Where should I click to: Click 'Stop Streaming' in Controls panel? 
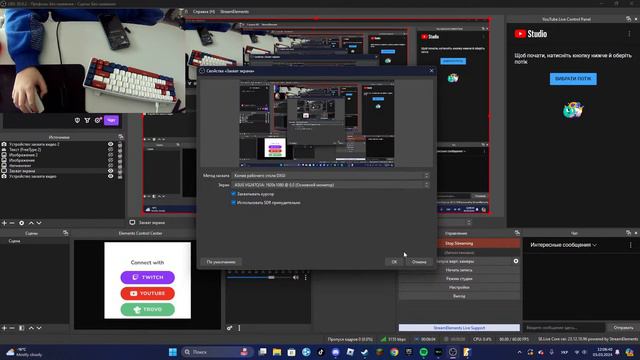pos(459,243)
